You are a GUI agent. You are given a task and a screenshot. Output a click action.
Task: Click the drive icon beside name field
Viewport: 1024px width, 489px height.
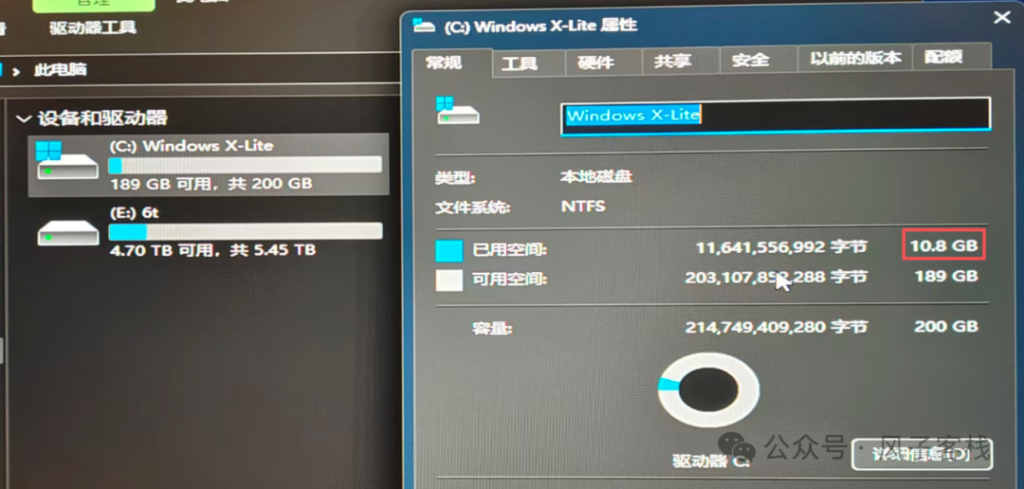(x=457, y=111)
